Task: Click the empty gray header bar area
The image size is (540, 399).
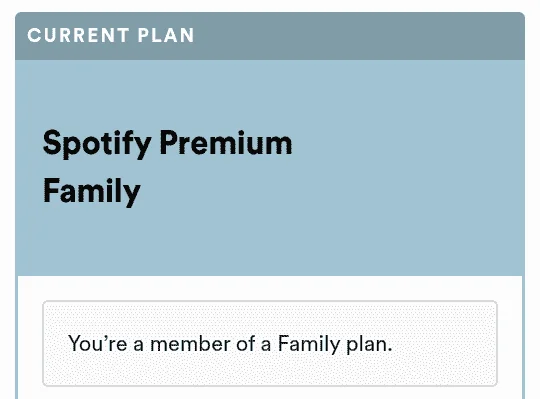Action: pyautogui.click(x=358, y=36)
